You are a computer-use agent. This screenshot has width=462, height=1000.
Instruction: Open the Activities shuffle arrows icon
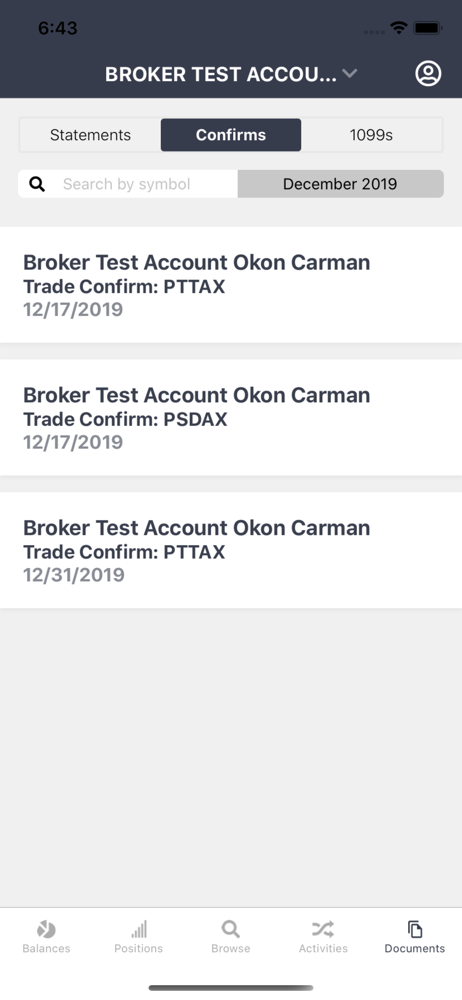click(323, 929)
